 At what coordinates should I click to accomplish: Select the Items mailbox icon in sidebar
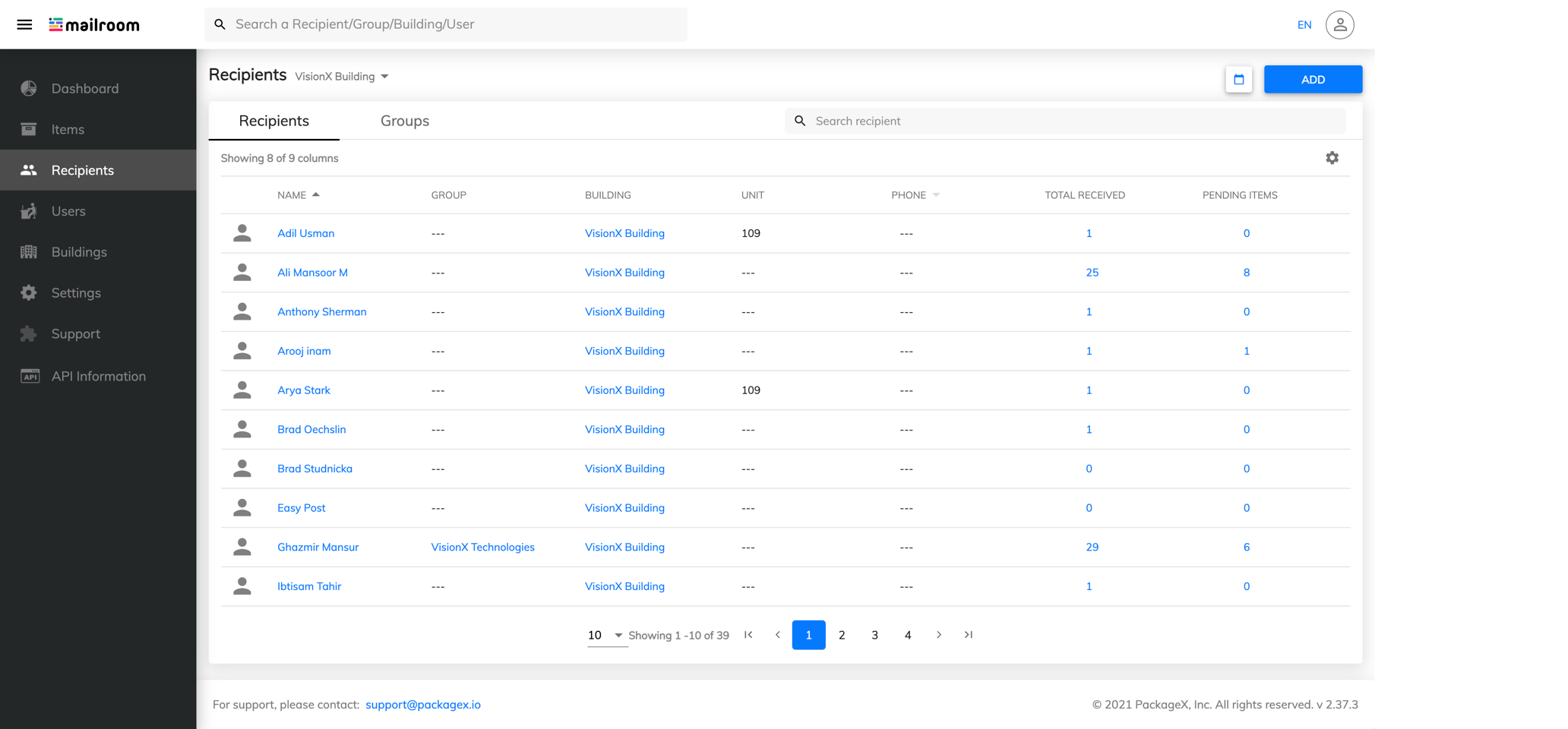point(28,129)
